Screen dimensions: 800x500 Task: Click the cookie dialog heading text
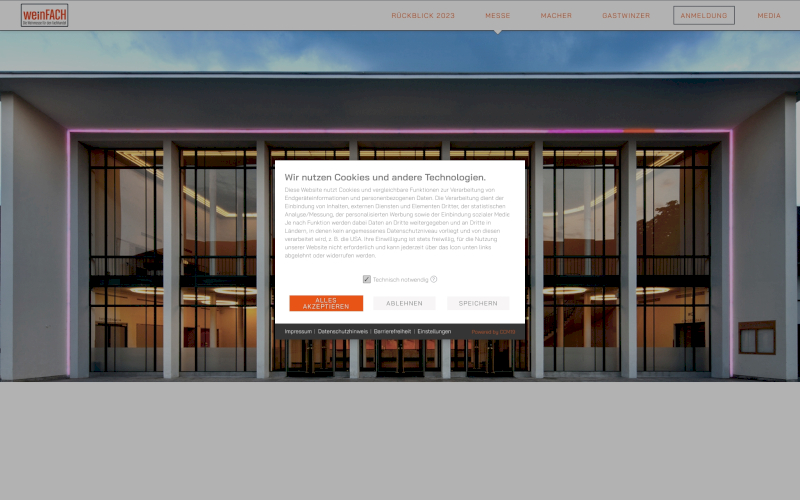385,177
